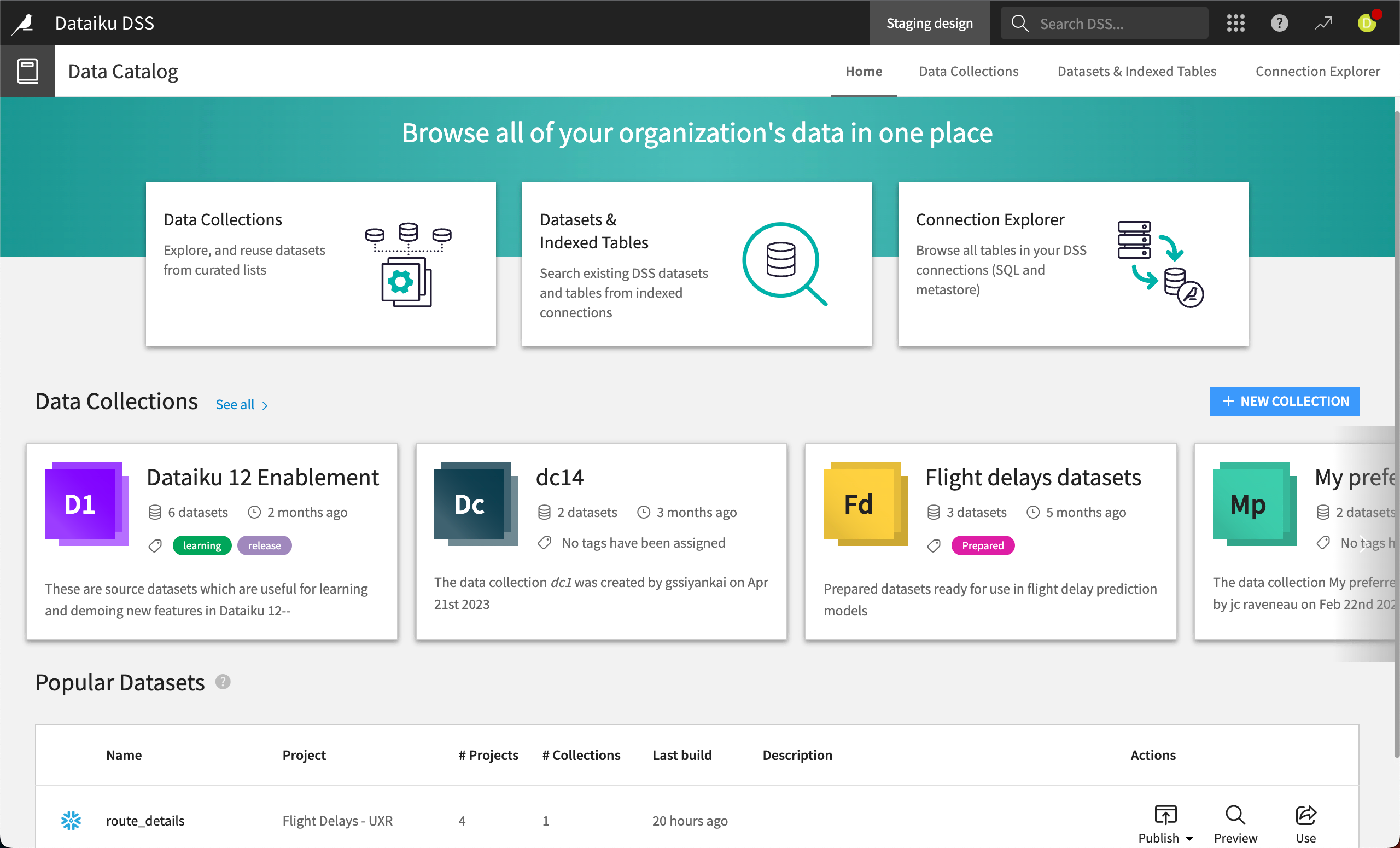Viewport: 1400px width, 848px height.
Task: Click the Use icon for route_details
Action: [x=1306, y=815]
